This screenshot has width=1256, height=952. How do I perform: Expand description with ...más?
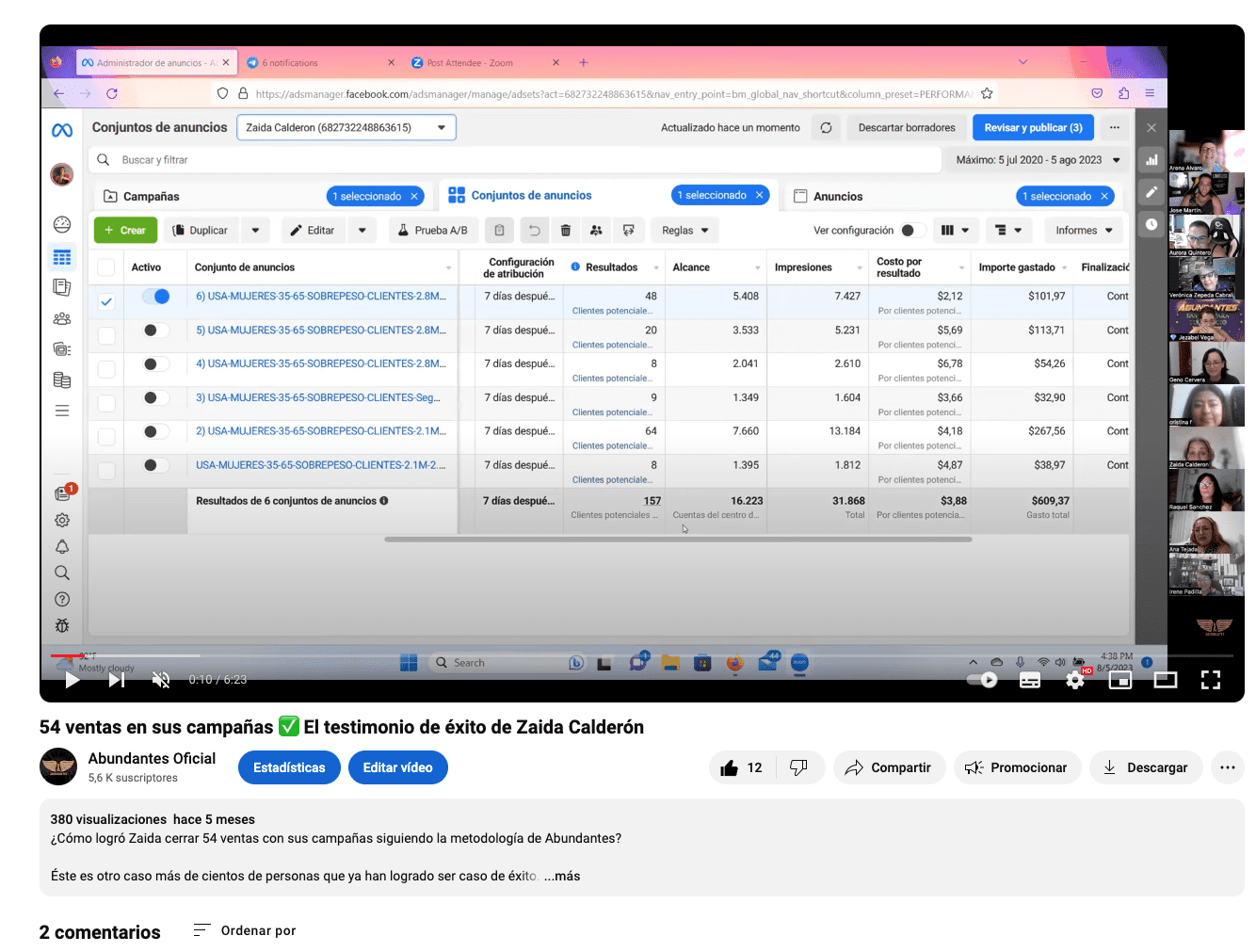[x=562, y=876]
